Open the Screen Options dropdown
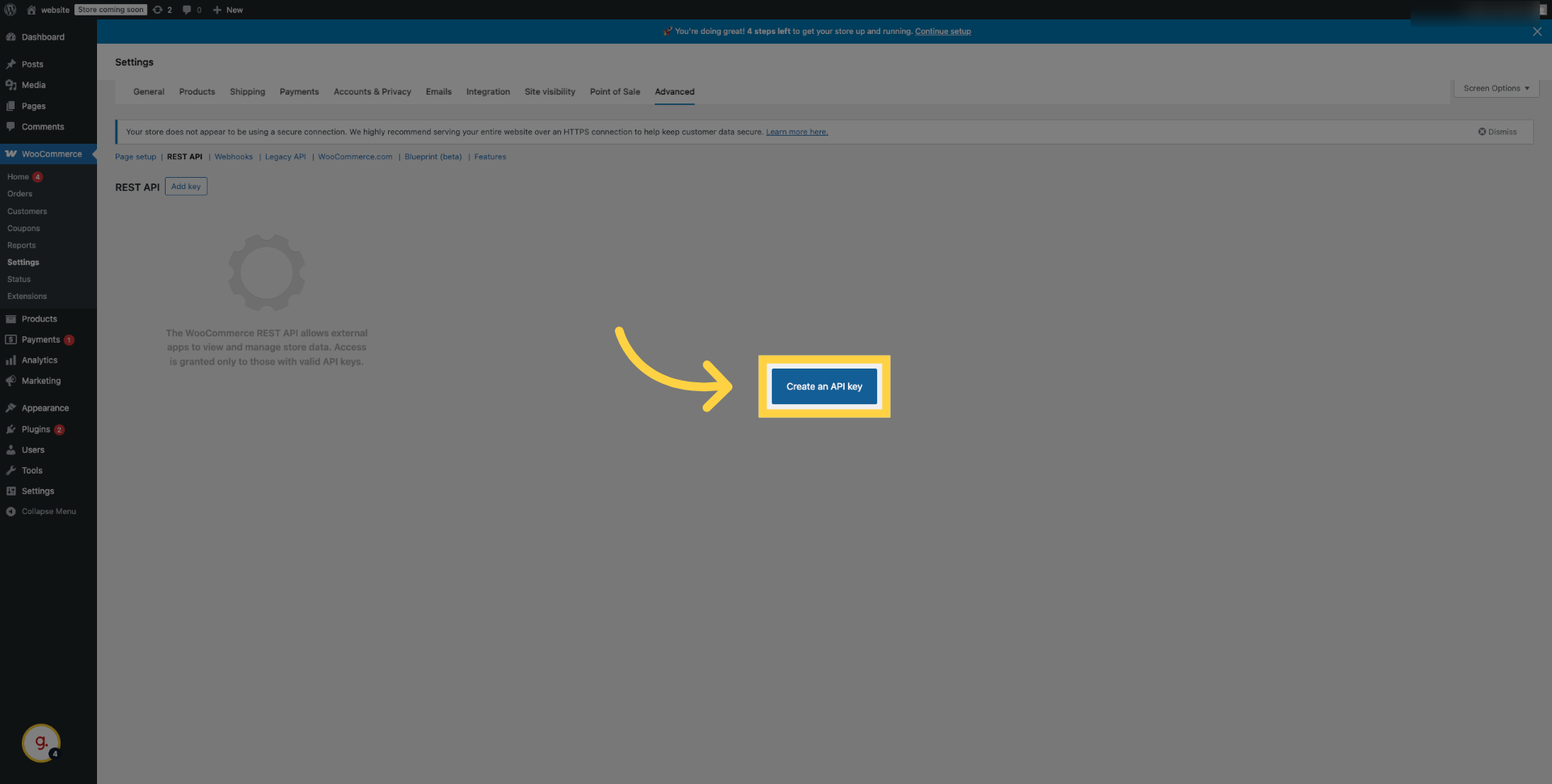Image resolution: width=1552 pixels, height=784 pixels. [1495, 88]
